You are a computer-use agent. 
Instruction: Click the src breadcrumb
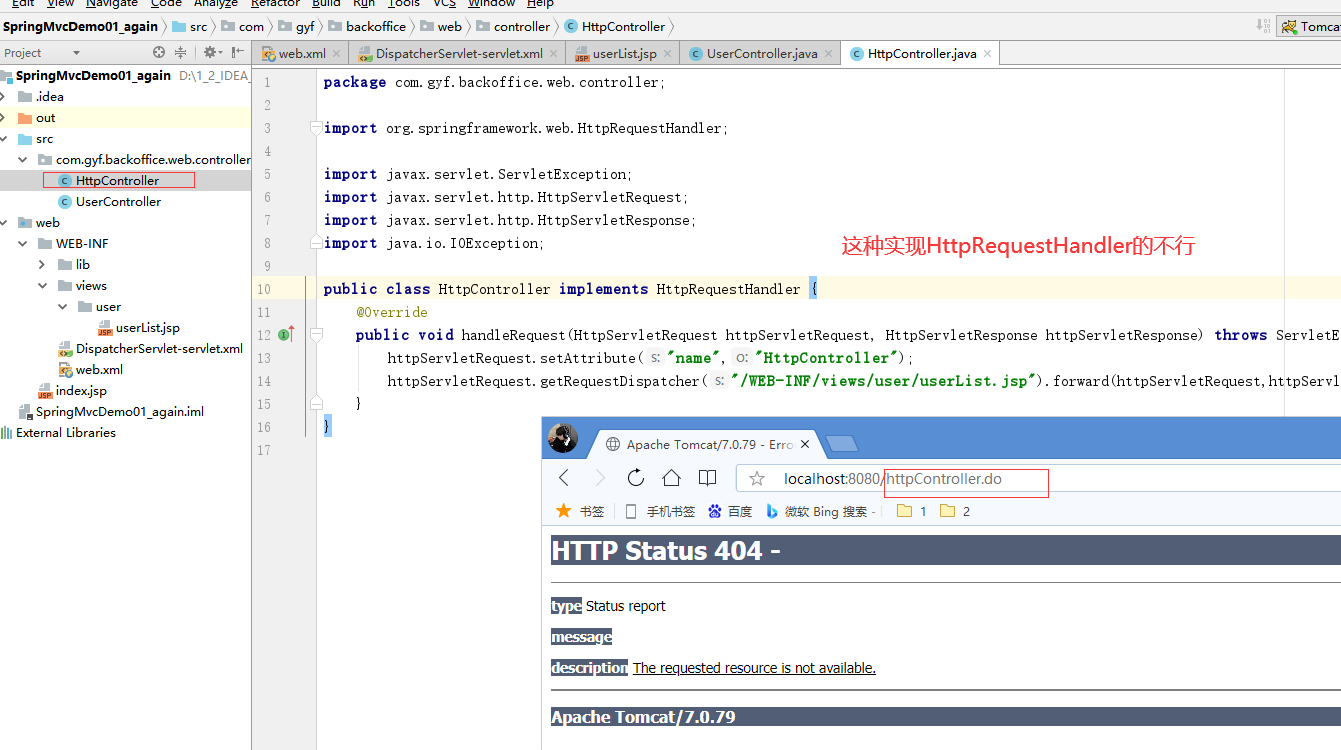(190, 27)
